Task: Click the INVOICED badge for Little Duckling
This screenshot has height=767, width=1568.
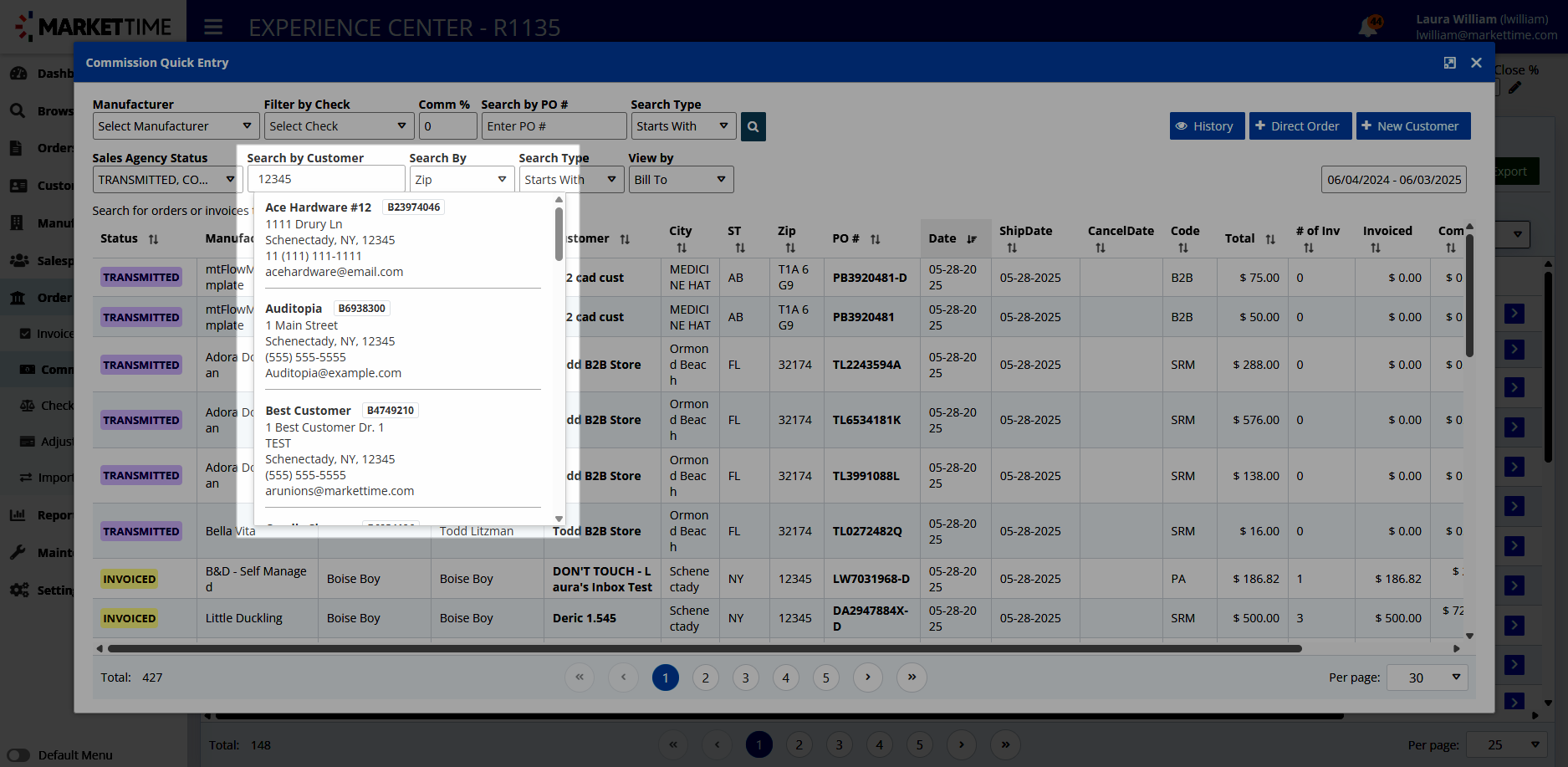Action: pos(129,618)
